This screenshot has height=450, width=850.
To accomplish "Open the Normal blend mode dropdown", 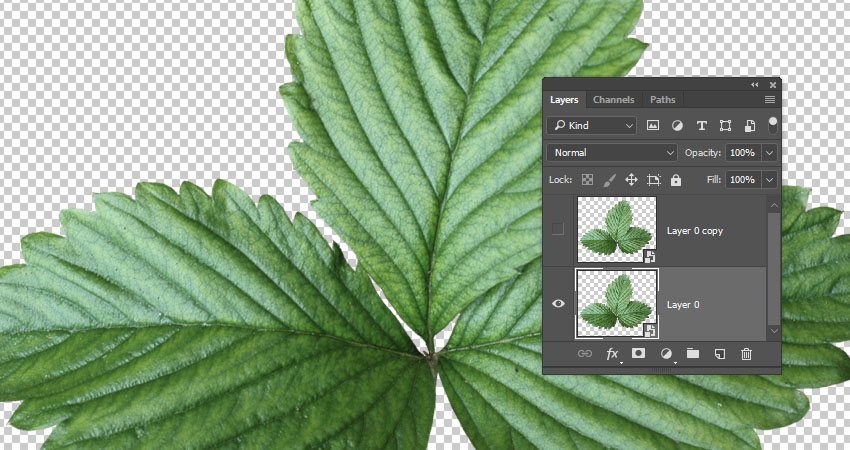I will click(611, 153).
